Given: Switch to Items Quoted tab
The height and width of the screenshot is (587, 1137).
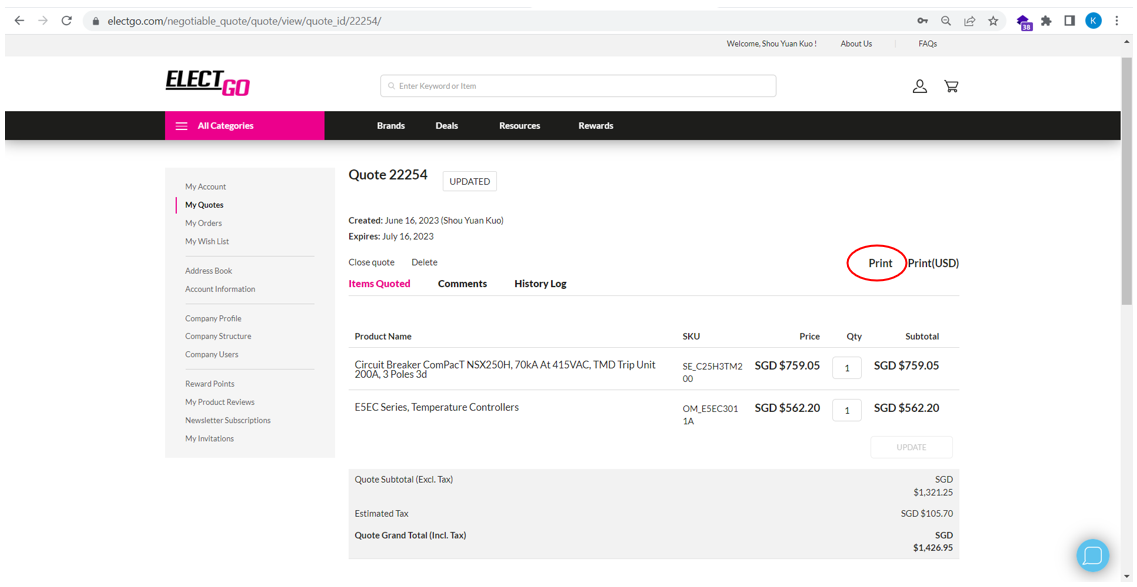Looking at the screenshot, I should pos(379,284).
